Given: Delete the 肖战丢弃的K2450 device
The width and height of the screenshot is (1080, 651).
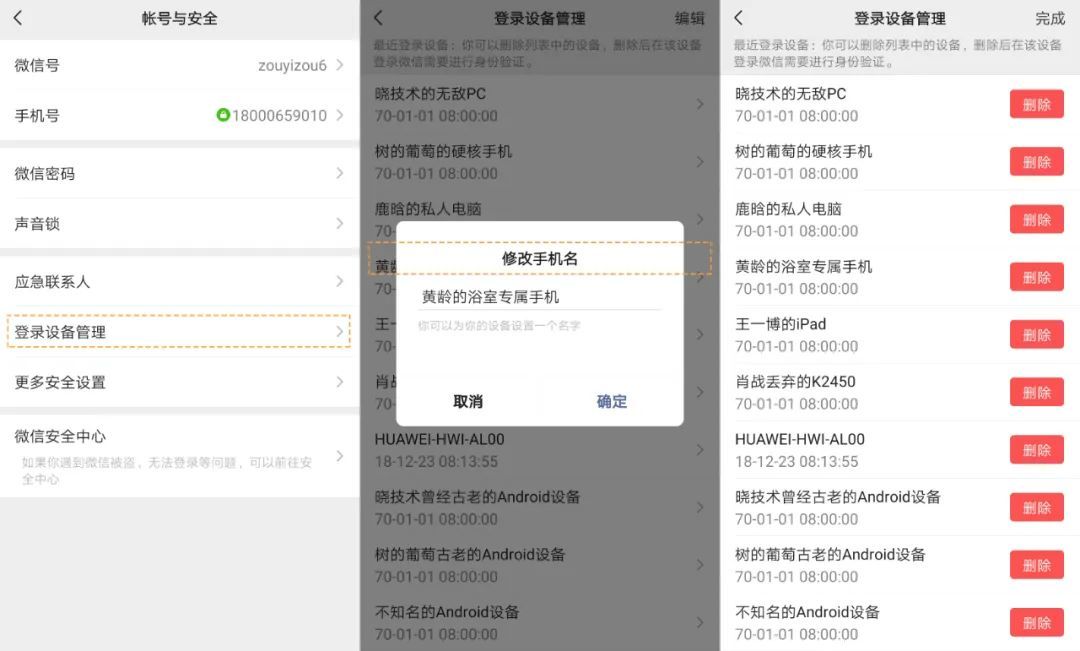Looking at the screenshot, I should [x=1037, y=391].
